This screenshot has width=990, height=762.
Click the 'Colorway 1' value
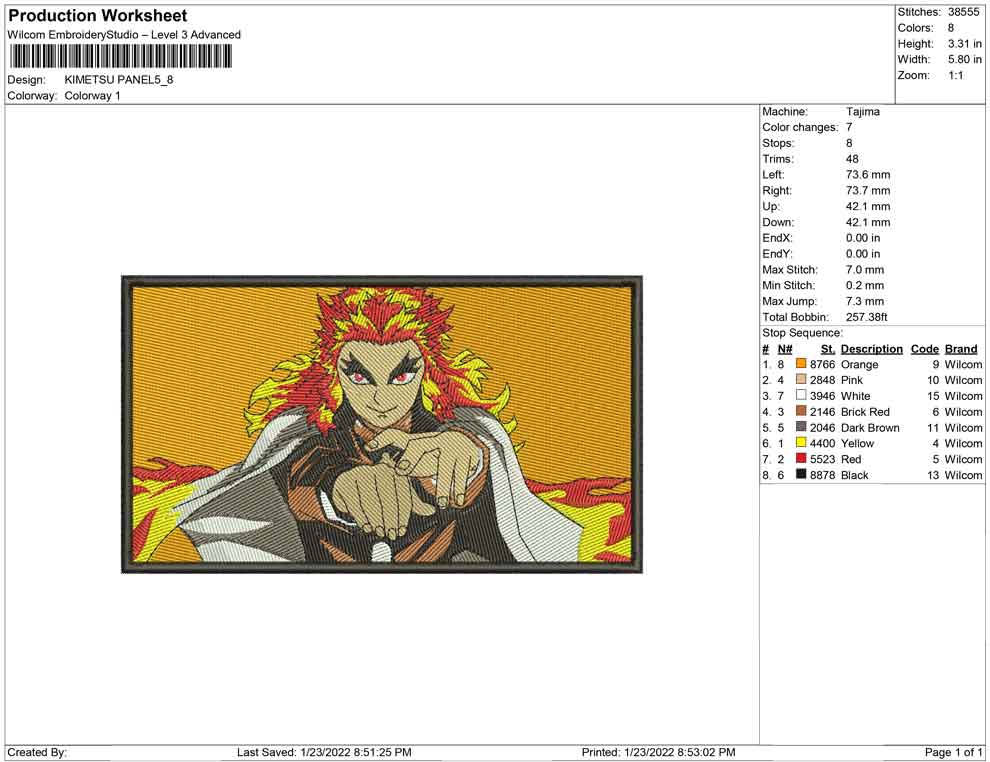tap(92, 96)
